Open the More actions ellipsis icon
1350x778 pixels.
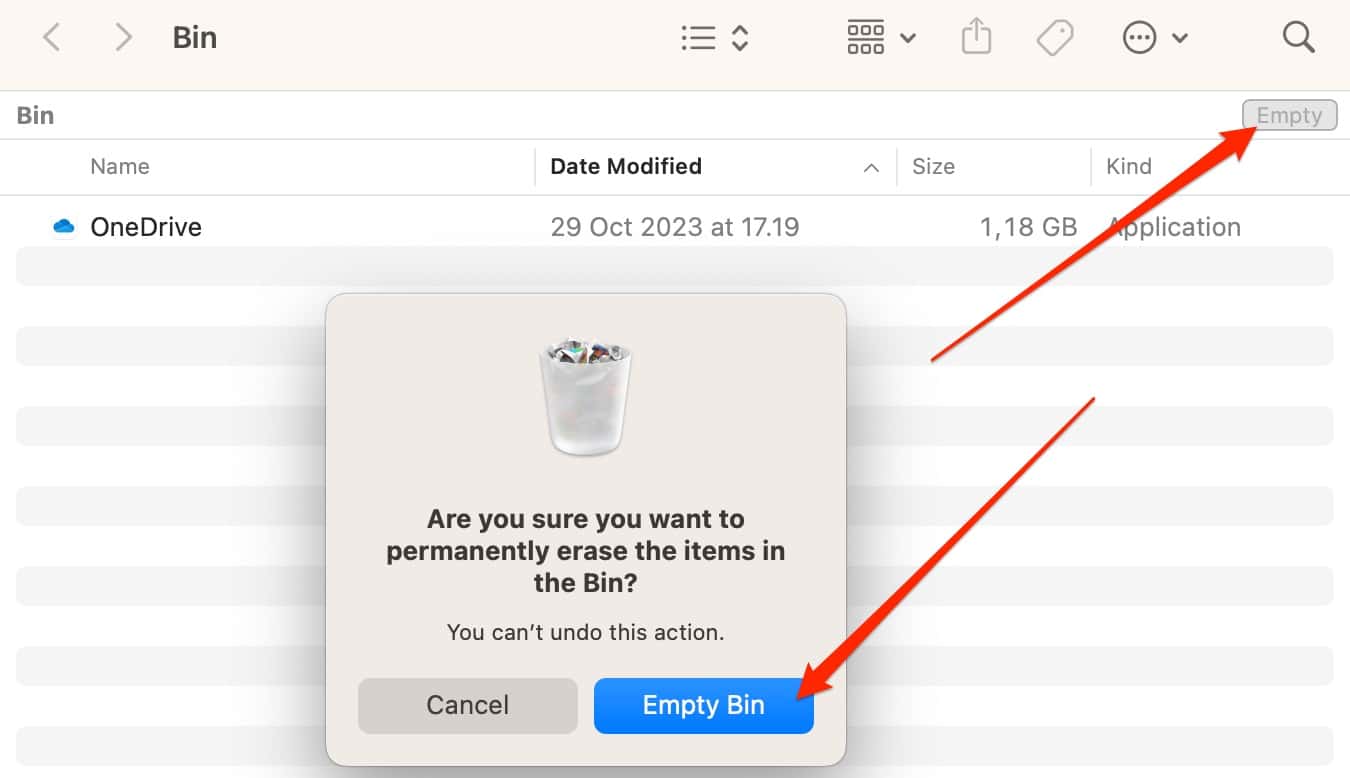1139,38
